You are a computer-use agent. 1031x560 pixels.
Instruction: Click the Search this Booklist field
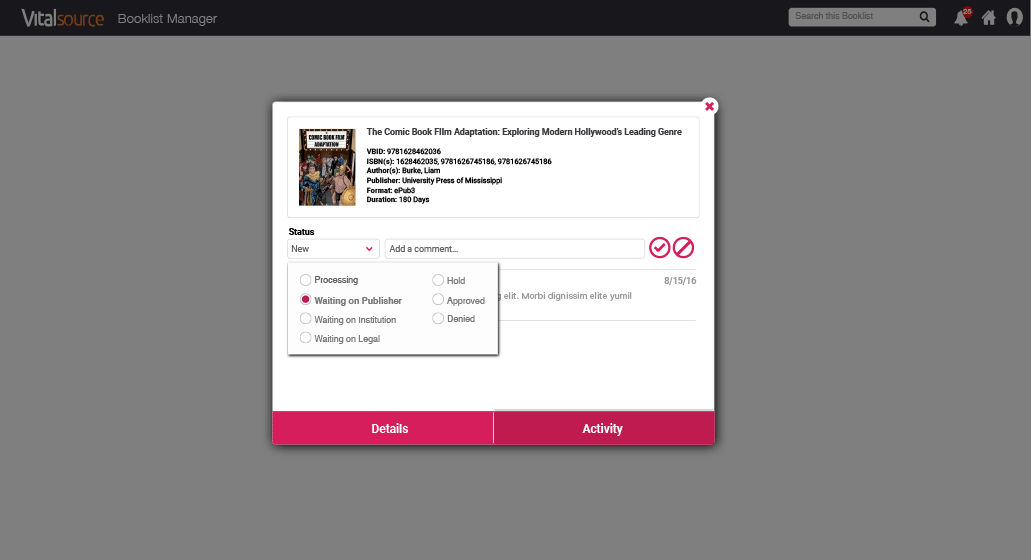[x=851, y=17]
